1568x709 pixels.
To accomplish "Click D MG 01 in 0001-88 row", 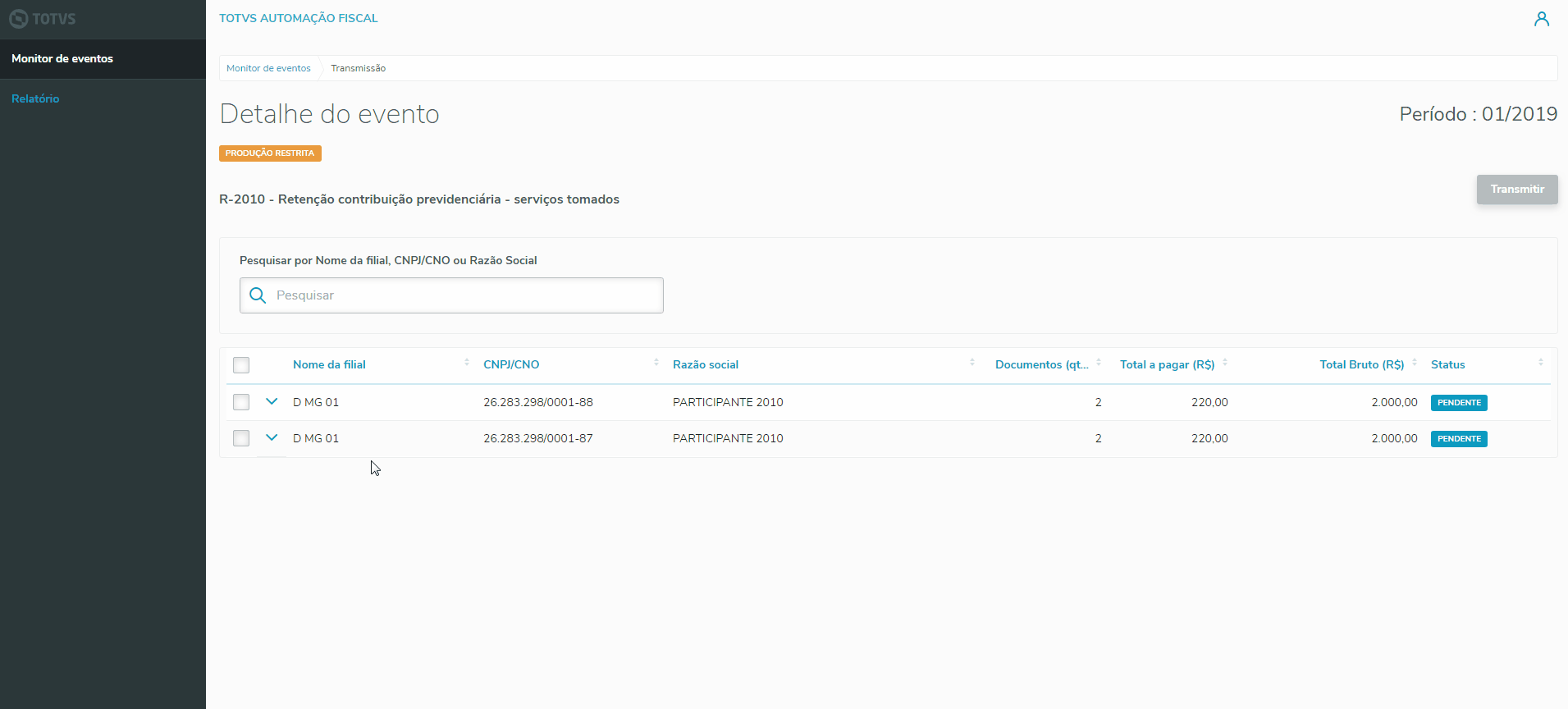I will [x=316, y=402].
